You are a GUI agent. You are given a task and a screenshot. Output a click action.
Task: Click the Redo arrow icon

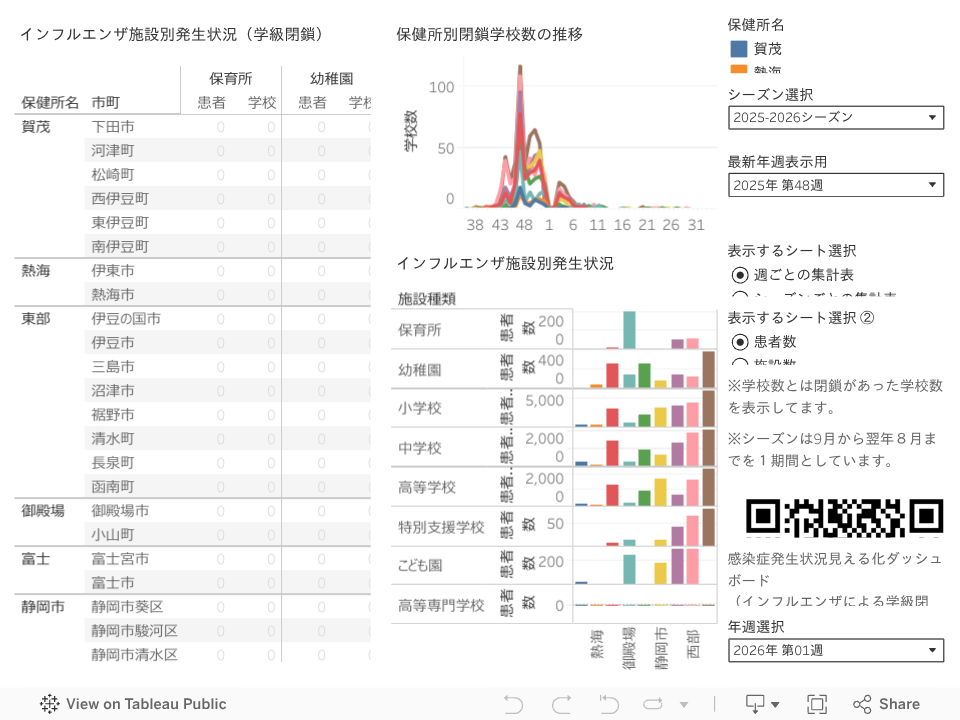click(x=561, y=704)
